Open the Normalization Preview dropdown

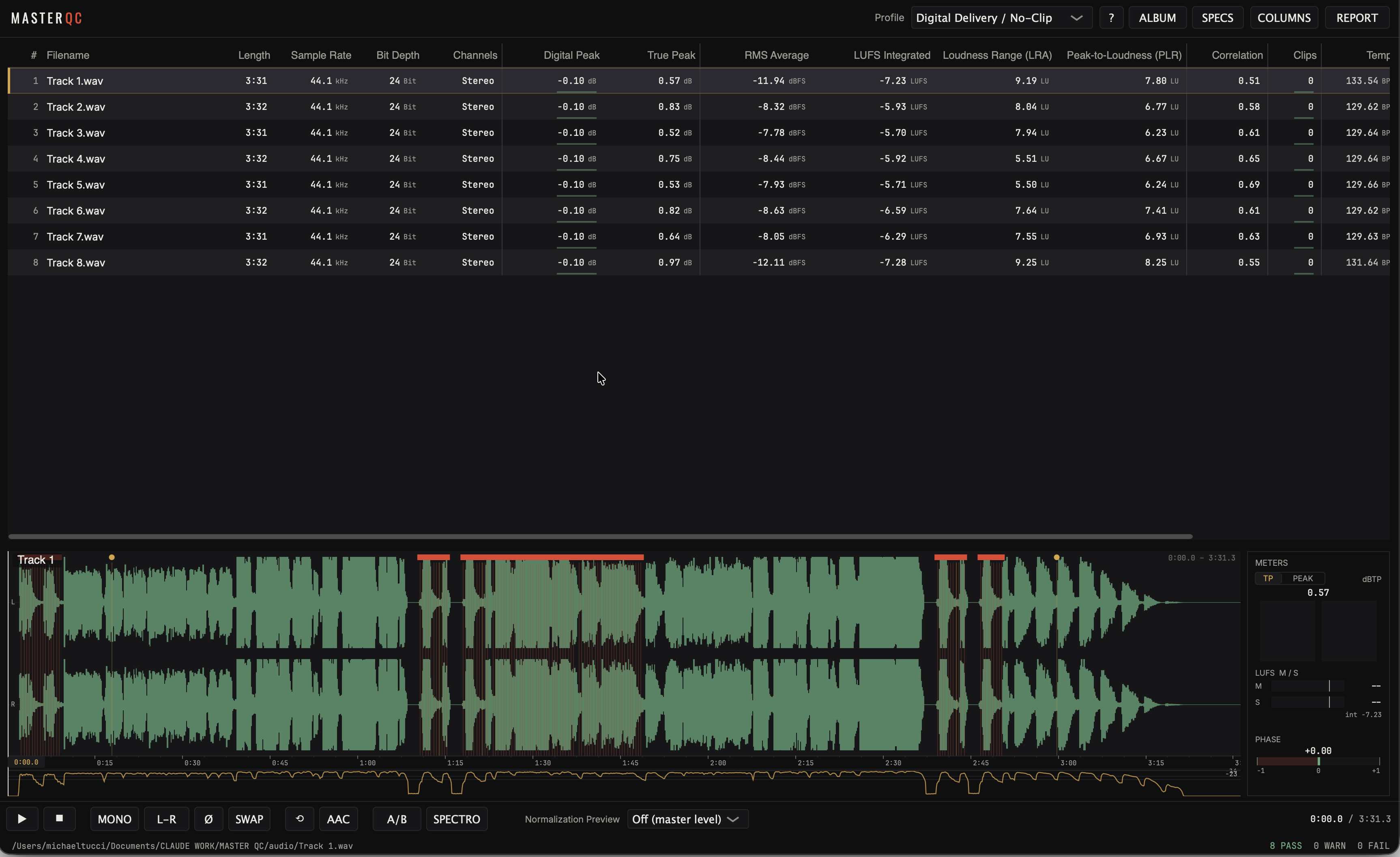(x=687, y=819)
